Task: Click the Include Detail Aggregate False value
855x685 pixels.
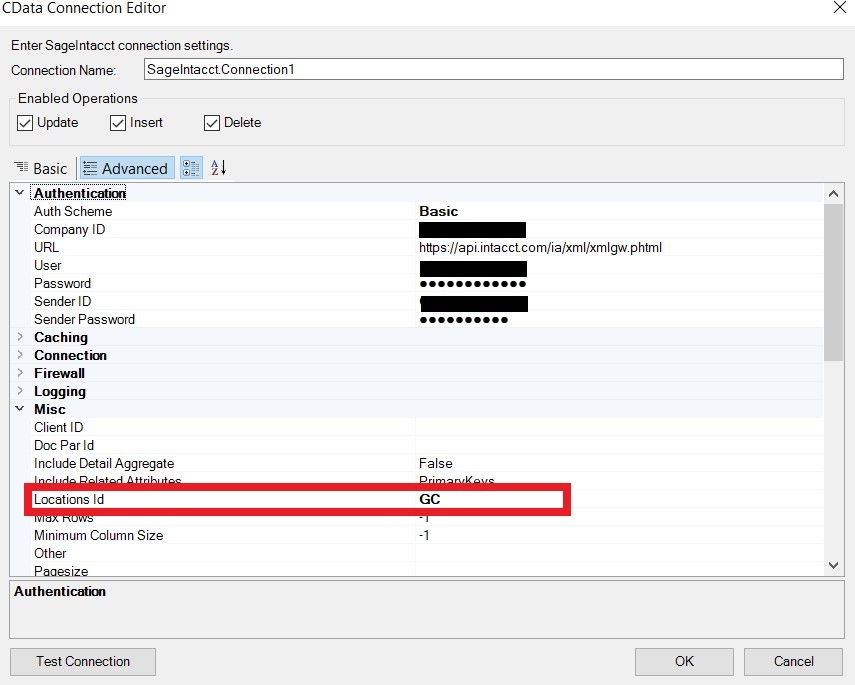Action: (x=436, y=463)
